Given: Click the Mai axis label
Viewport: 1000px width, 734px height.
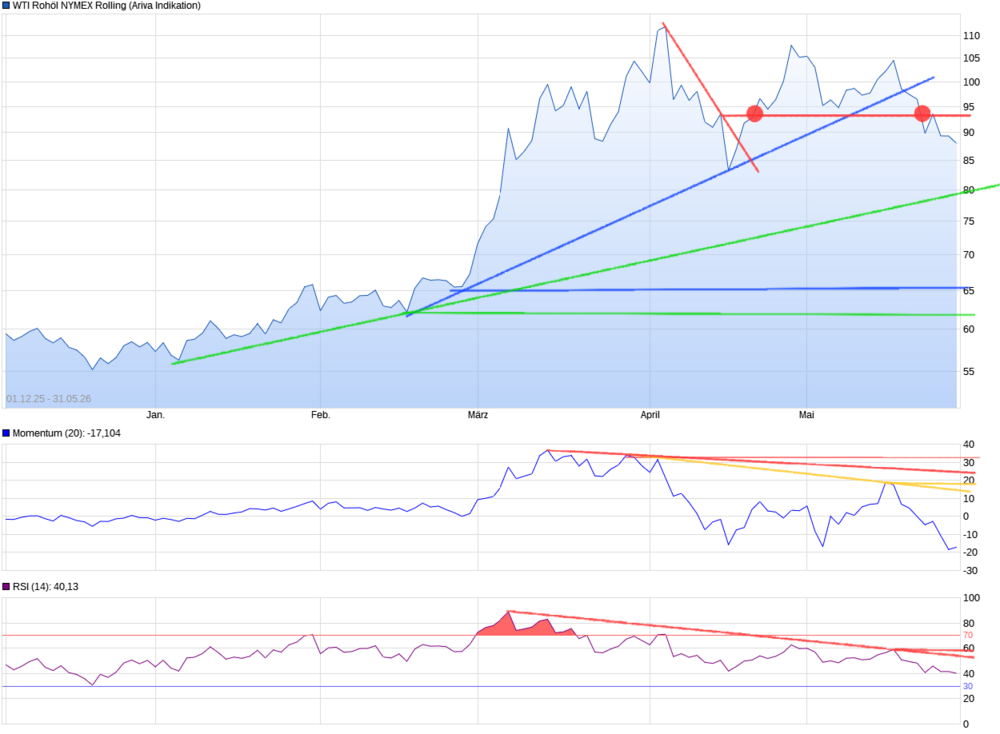Looking at the screenshot, I should [x=806, y=415].
